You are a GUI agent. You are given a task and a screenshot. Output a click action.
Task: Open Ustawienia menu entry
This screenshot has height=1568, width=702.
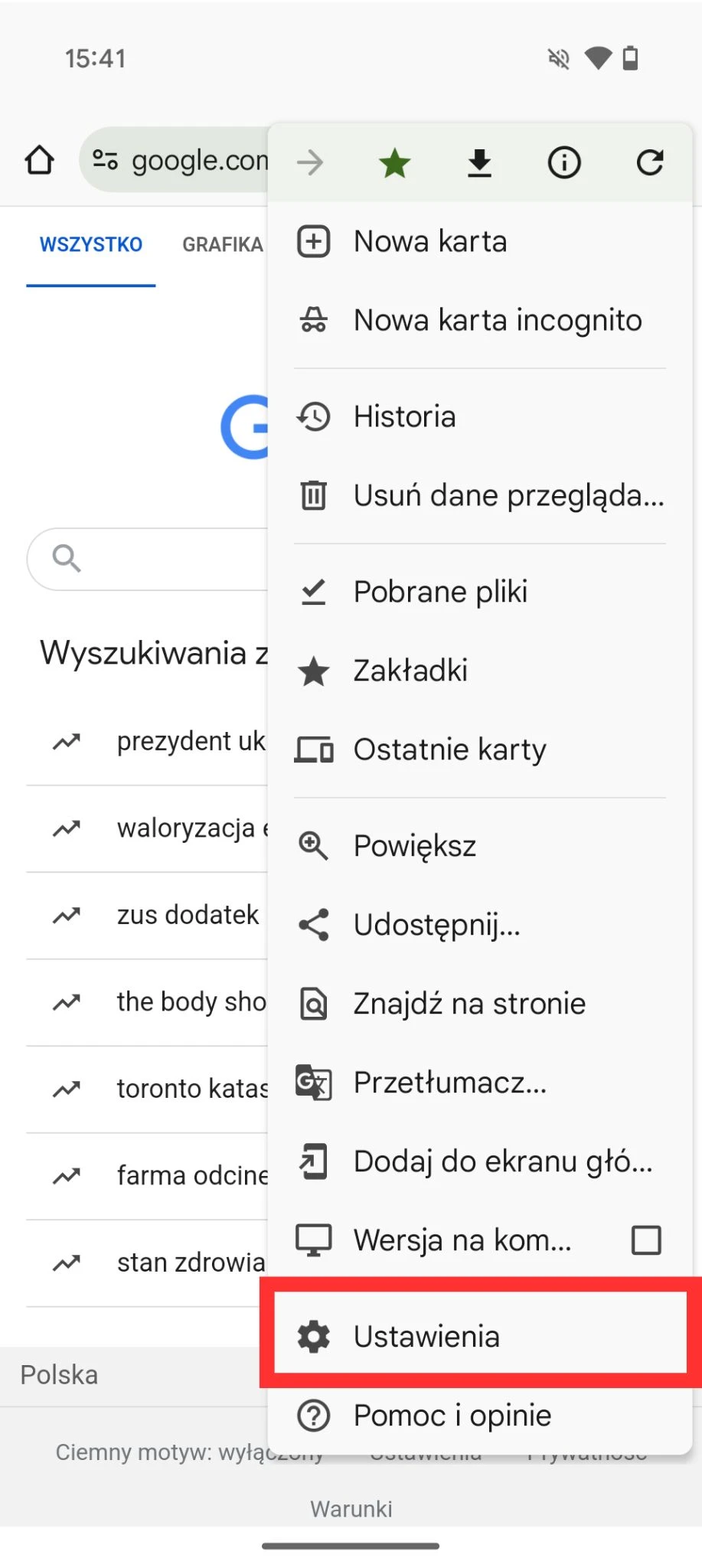tap(480, 1337)
